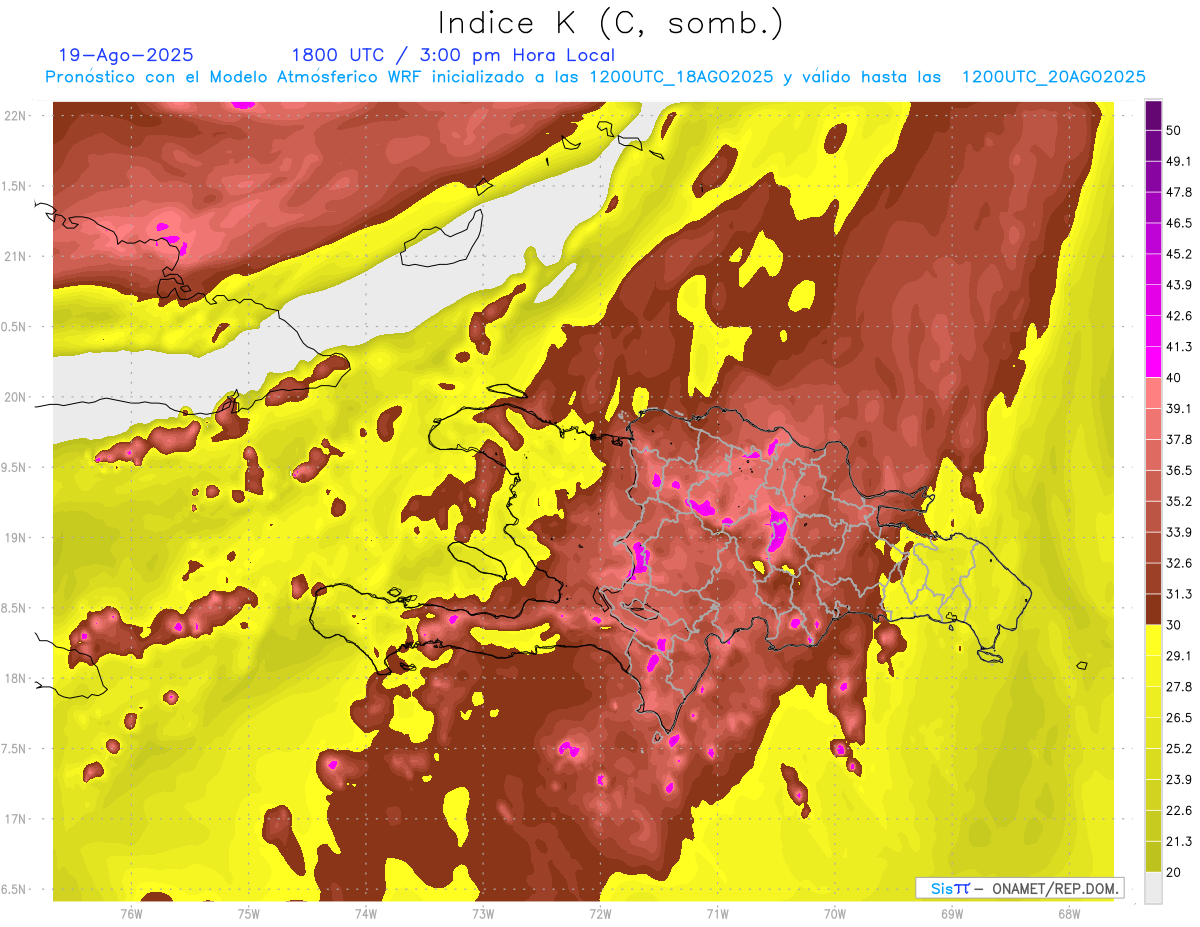The width and height of the screenshot is (1200, 927).
Task: Click legend value '29.1'
Action: (x=1178, y=655)
